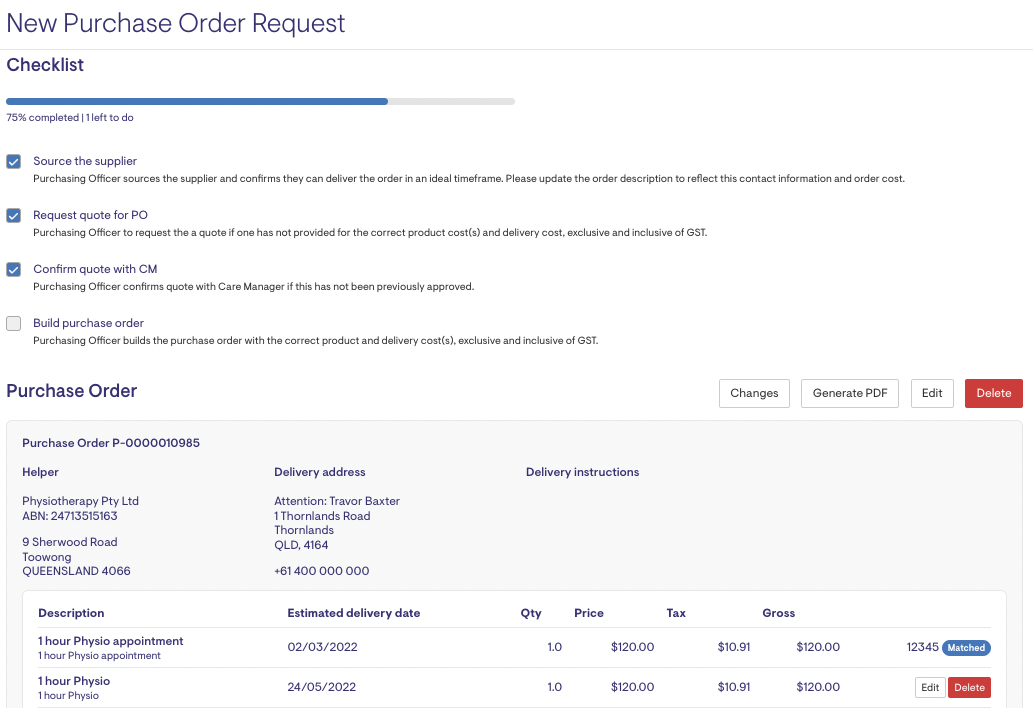Toggle the Confirm quote with CM checkbox

[14, 270]
